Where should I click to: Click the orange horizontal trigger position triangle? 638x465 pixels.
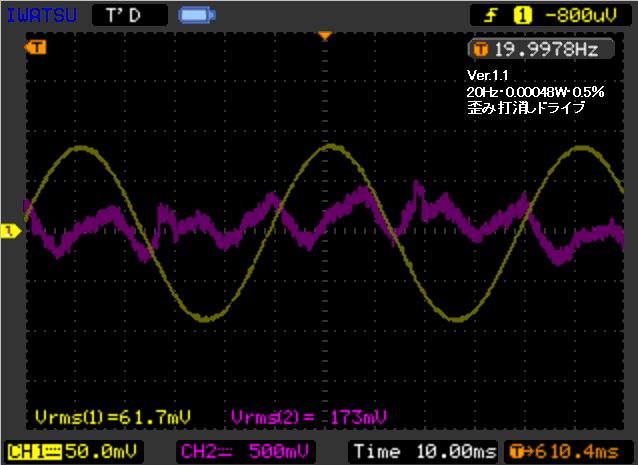324,37
